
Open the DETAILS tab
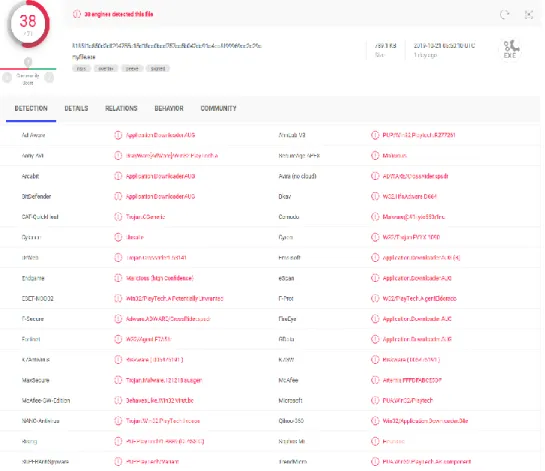click(x=76, y=108)
